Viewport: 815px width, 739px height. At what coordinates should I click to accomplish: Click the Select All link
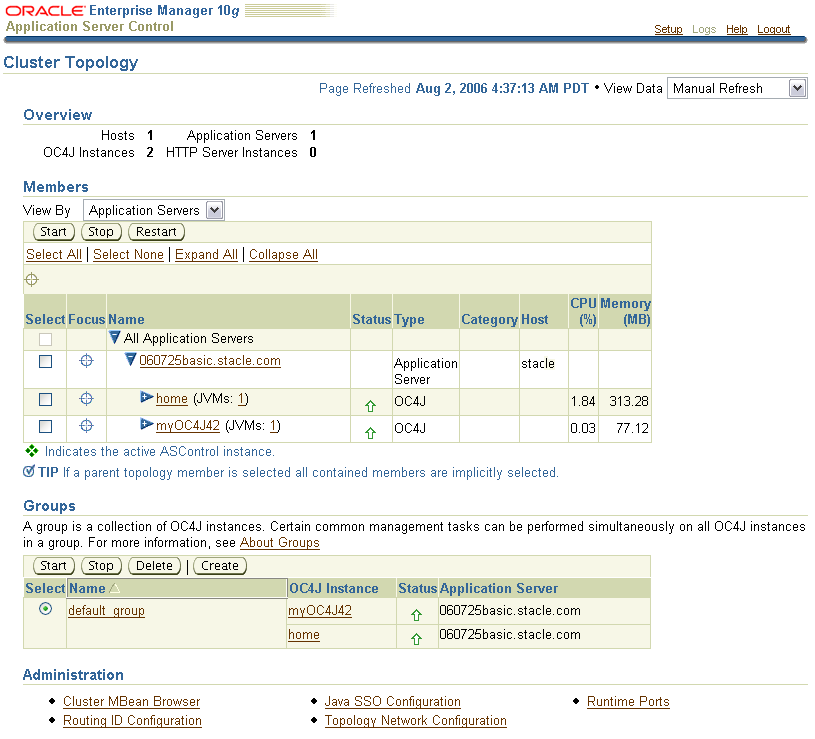(54, 255)
